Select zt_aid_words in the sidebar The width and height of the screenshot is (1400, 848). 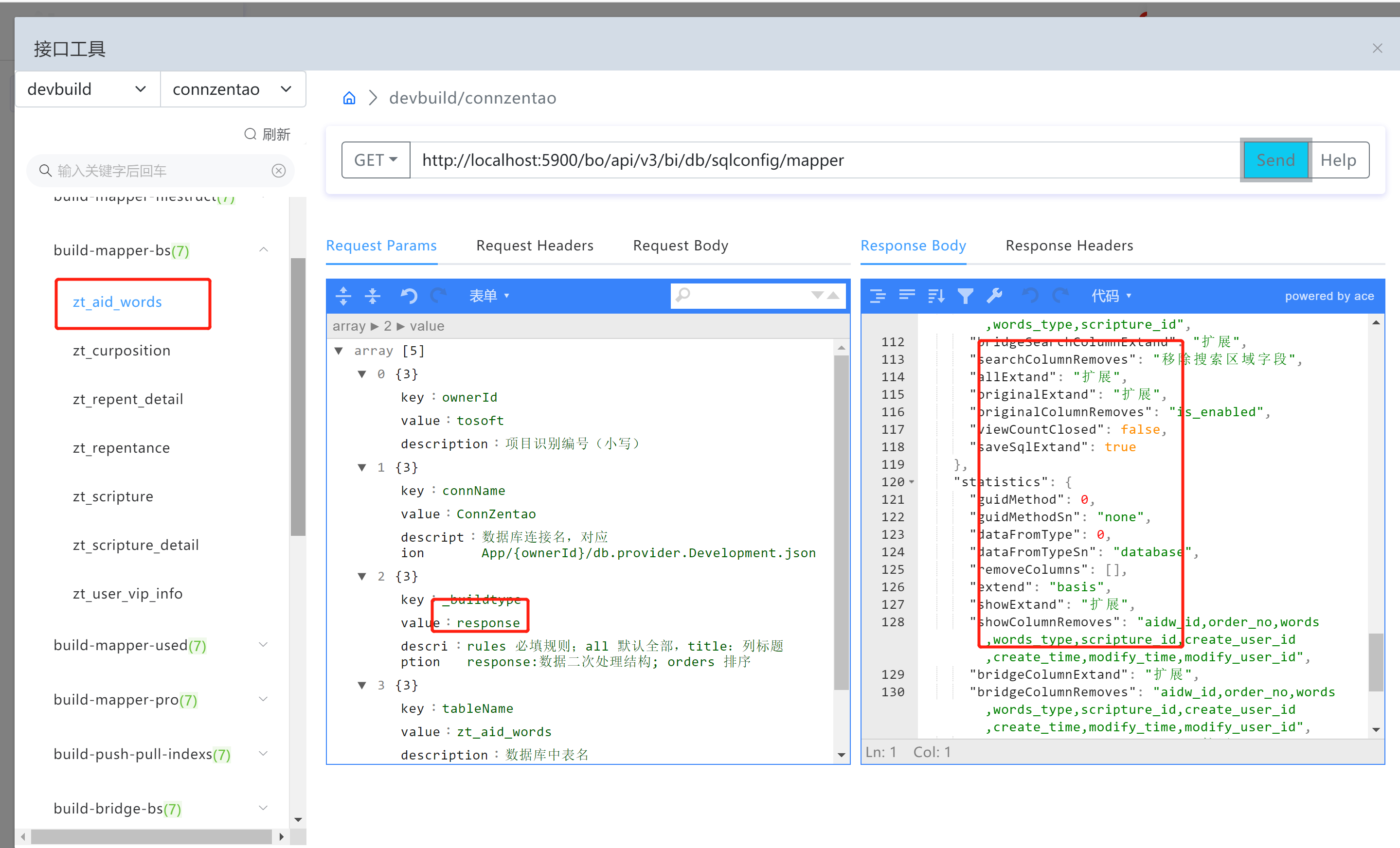(x=117, y=301)
